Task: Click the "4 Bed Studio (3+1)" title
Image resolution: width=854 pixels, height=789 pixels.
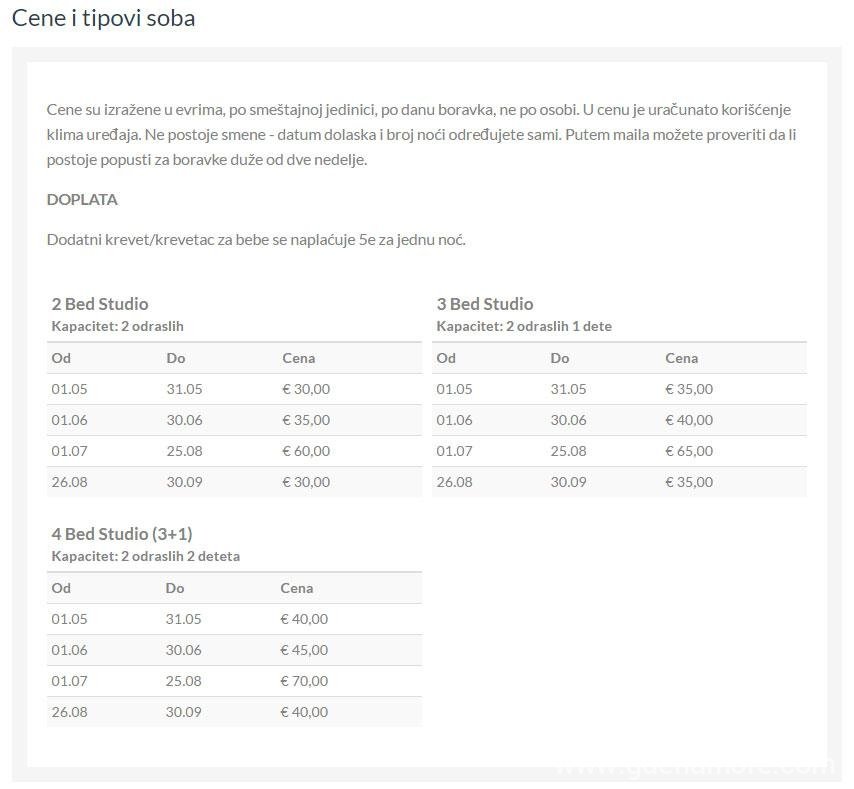Action: (122, 534)
